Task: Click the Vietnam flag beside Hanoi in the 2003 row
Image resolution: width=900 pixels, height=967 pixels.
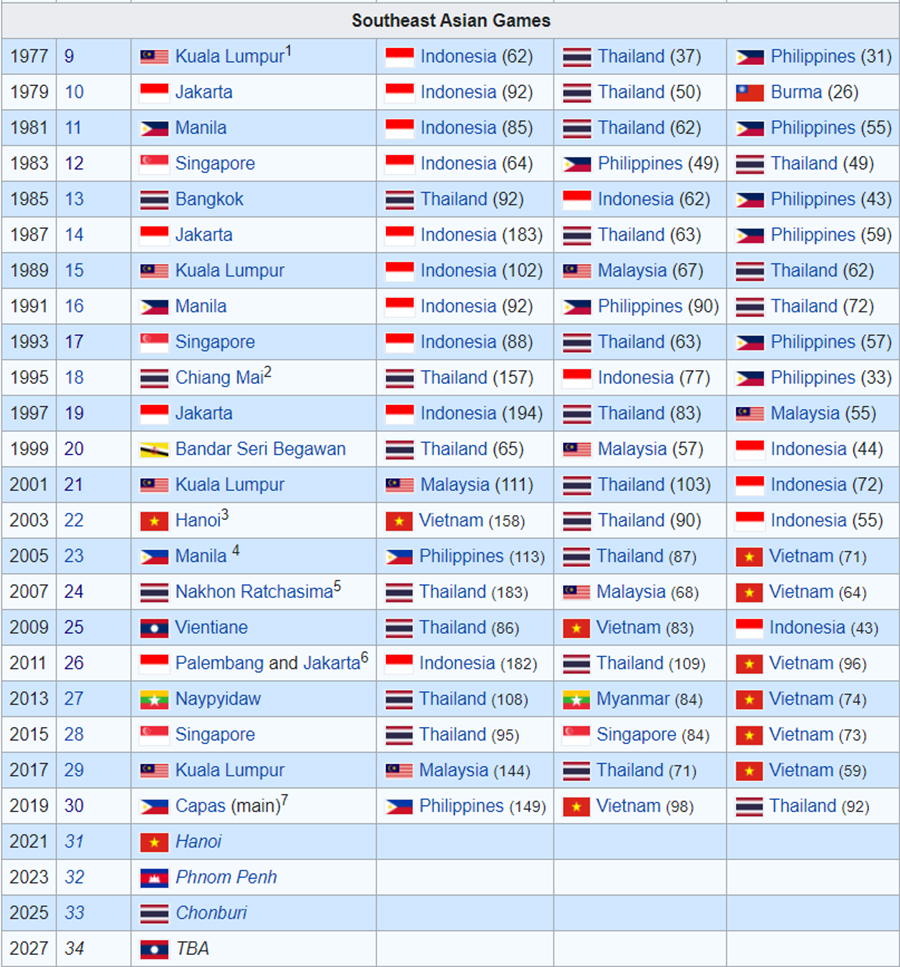Action: pyautogui.click(x=154, y=522)
